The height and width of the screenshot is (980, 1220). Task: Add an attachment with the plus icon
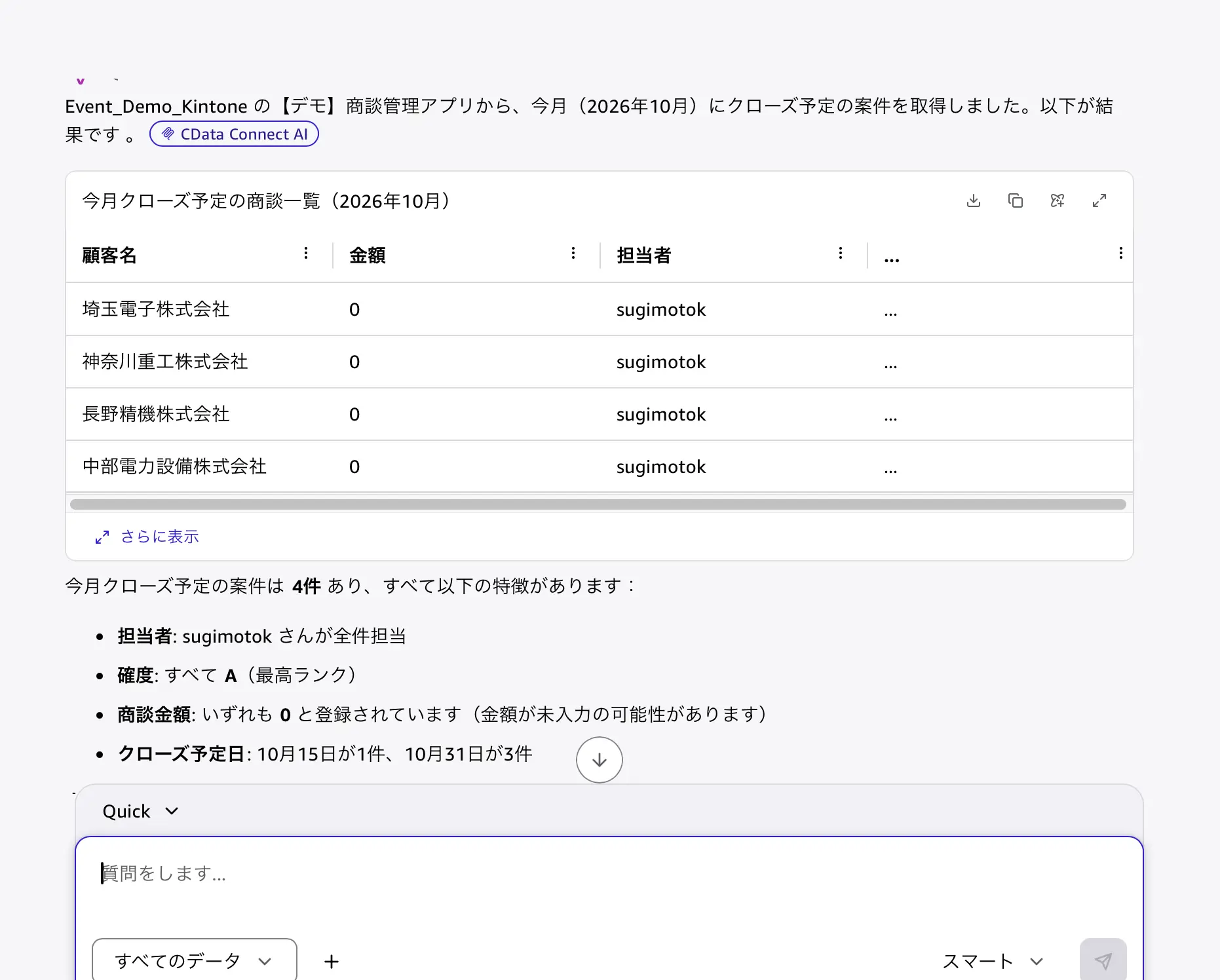coord(332,961)
